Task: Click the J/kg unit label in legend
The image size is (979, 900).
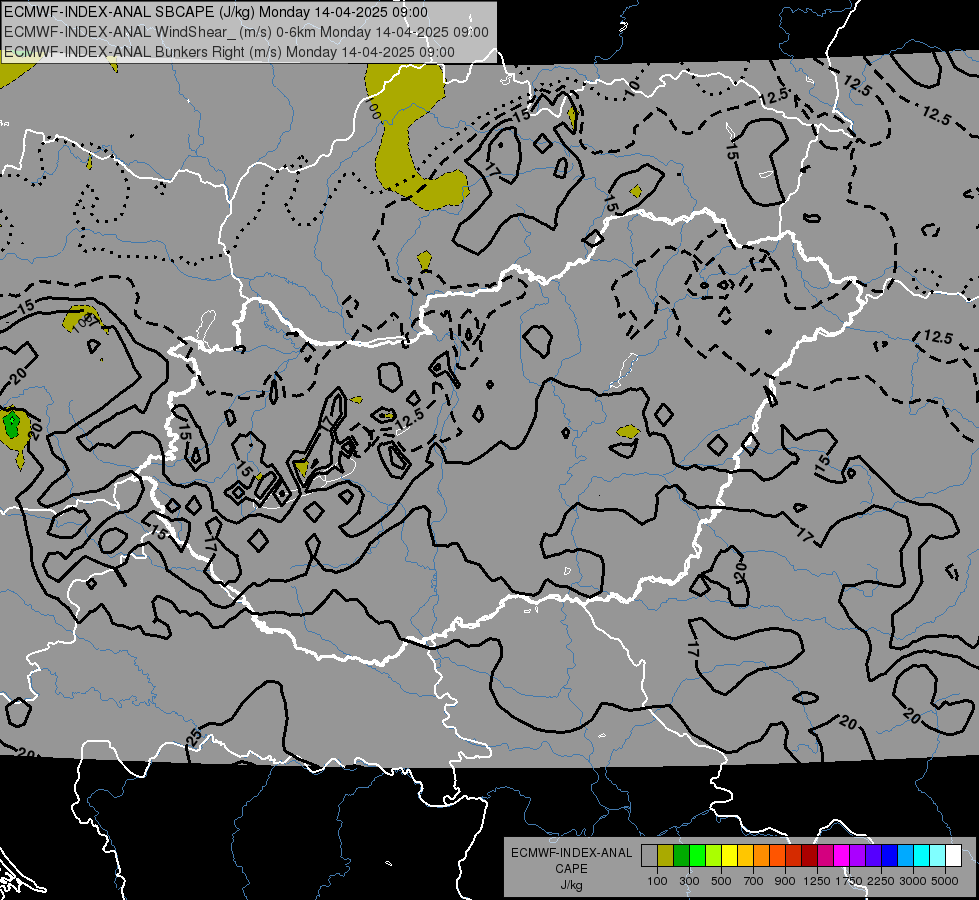Action: tap(571, 885)
